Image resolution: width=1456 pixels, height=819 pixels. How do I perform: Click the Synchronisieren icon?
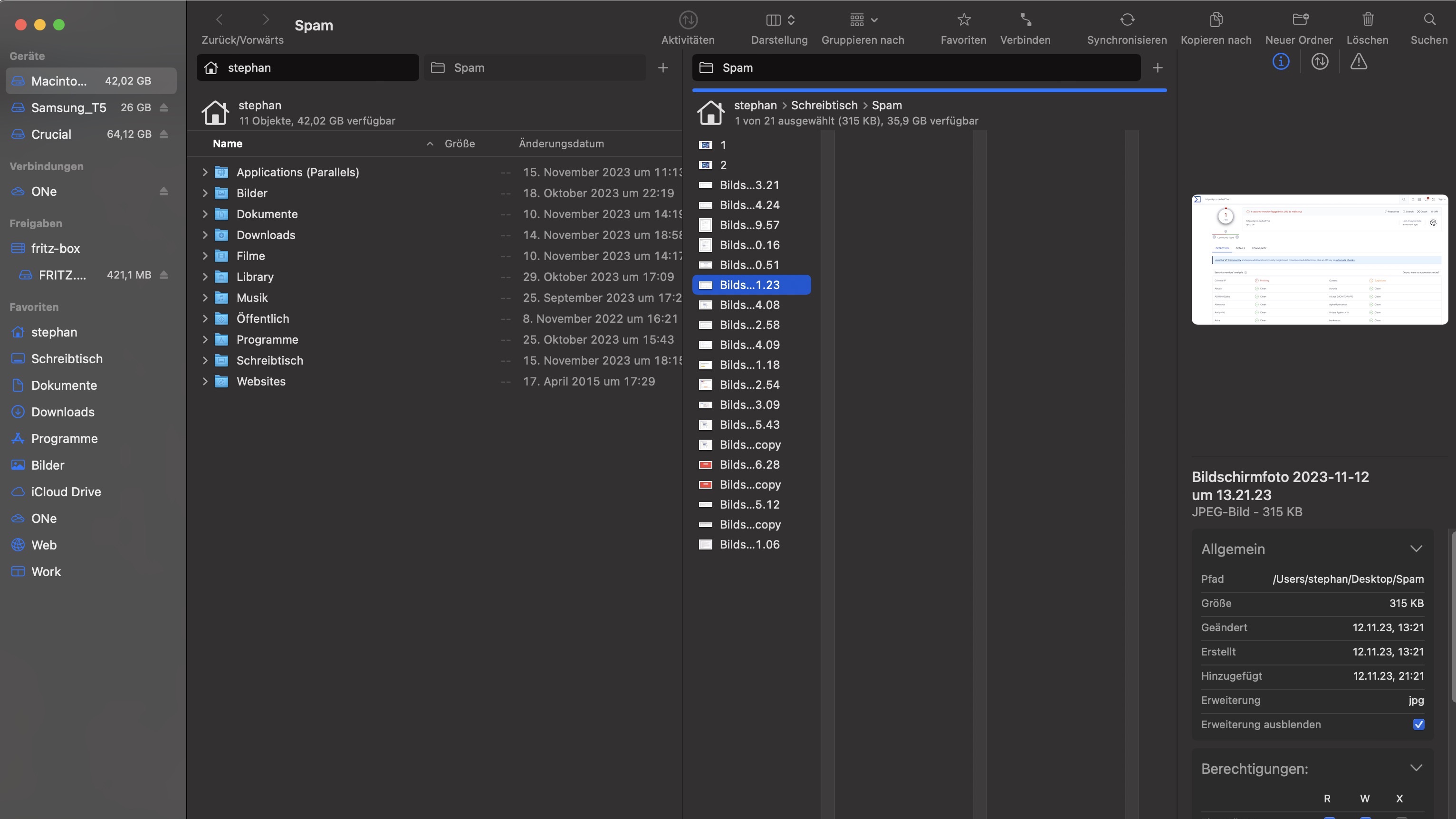(x=1127, y=20)
